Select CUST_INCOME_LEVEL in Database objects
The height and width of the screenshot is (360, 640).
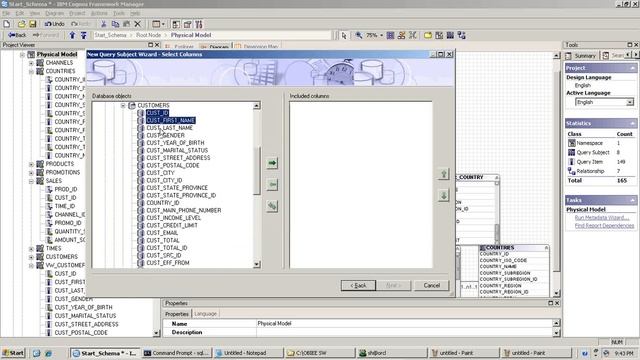[x=173, y=218]
